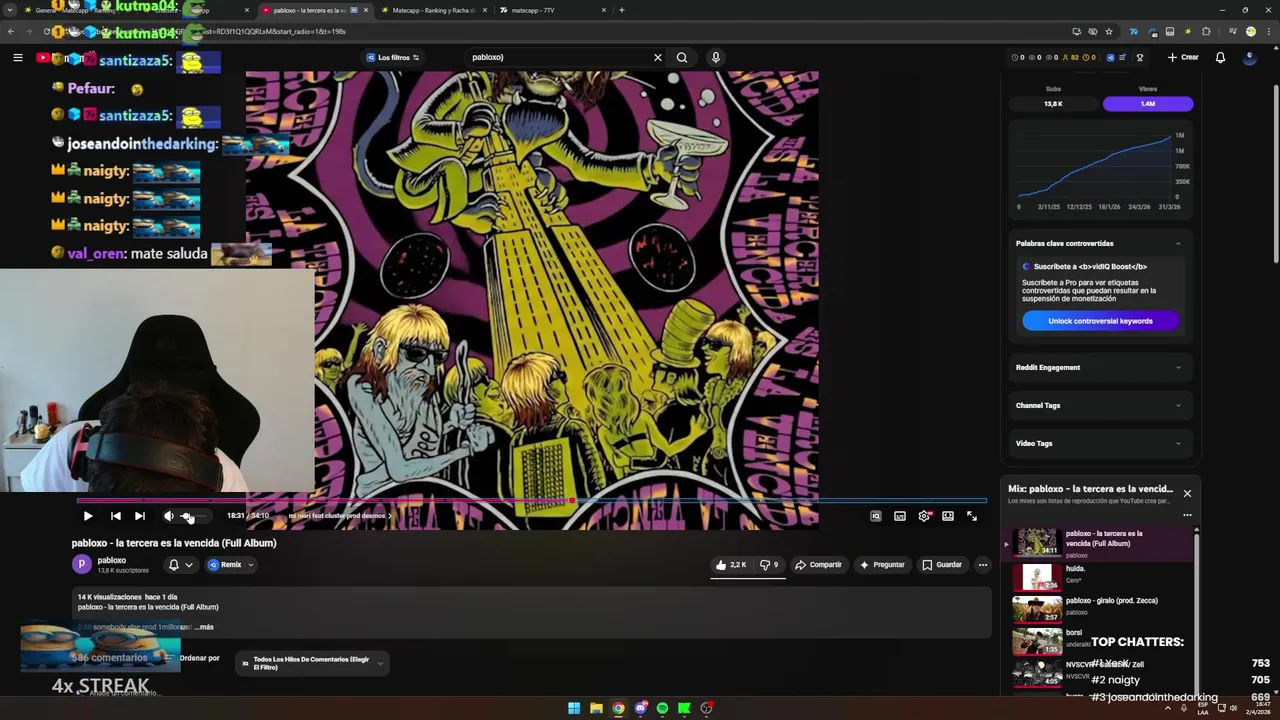Open subscription notification bell dropdown

[180, 565]
